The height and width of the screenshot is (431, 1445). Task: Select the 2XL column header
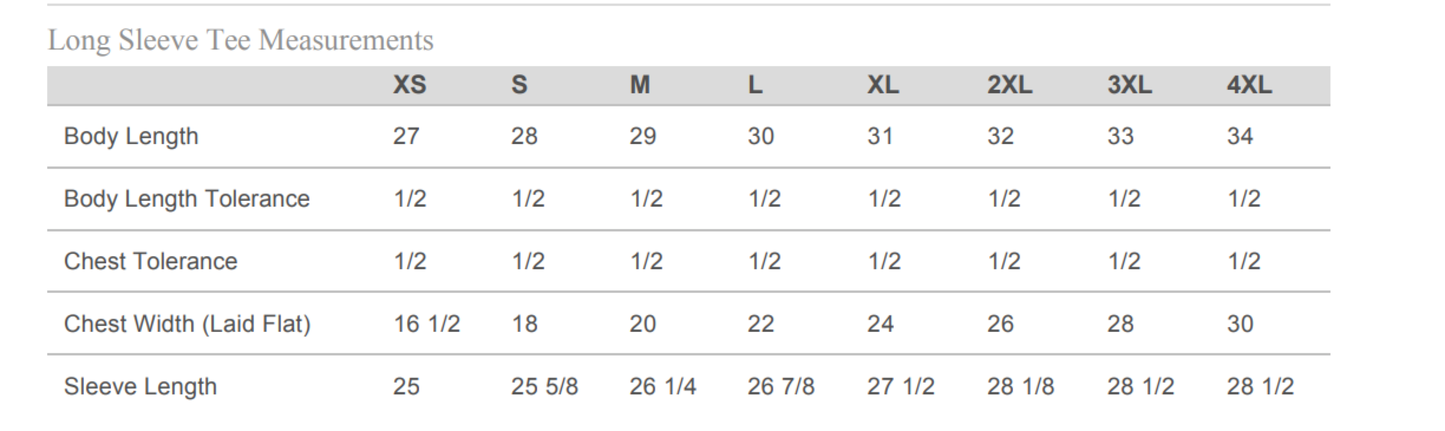(x=1009, y=86)
